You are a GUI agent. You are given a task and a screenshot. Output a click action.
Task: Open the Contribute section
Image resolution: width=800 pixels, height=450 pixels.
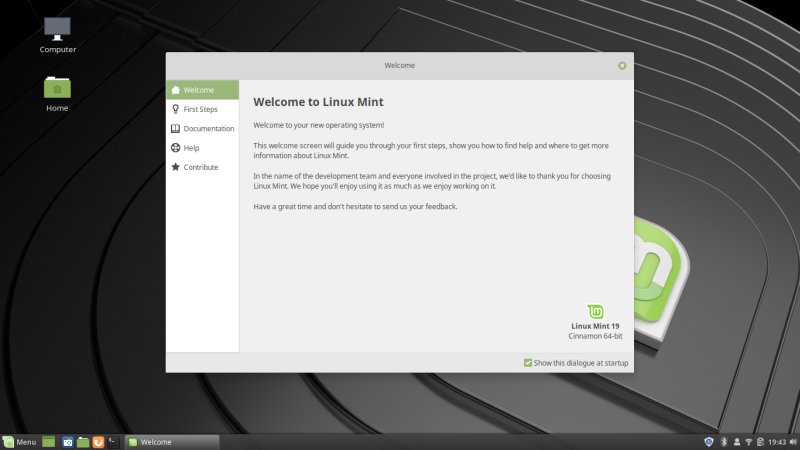click(x=203, y=167)
